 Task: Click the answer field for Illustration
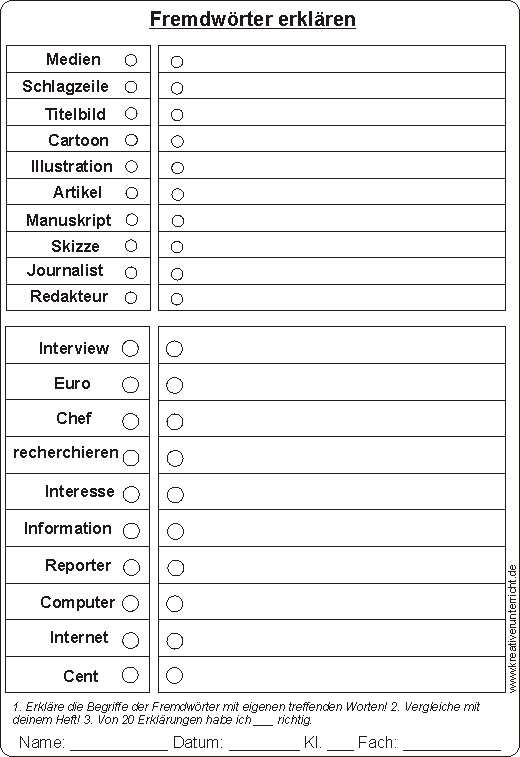[x=332, y=166]
